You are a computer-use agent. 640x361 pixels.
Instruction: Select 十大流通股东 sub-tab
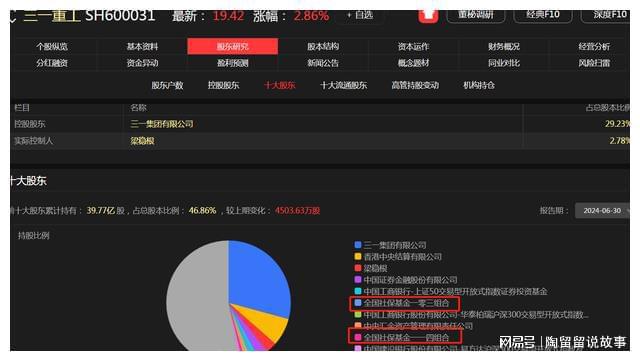click(x=344, y=85)
